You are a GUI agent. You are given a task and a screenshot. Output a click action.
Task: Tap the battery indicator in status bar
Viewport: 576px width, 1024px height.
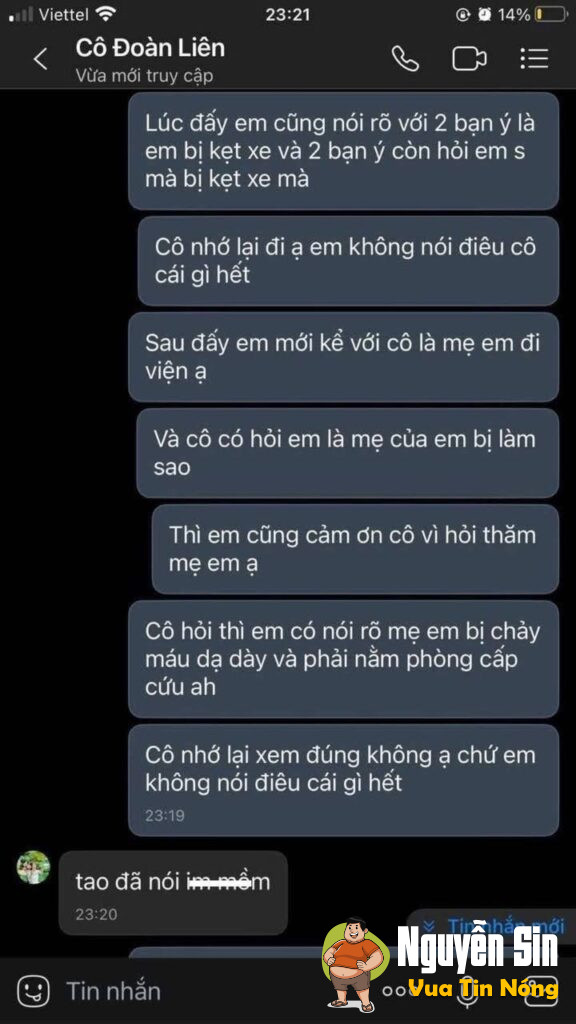pyautogui.click(x=550, y=14)
